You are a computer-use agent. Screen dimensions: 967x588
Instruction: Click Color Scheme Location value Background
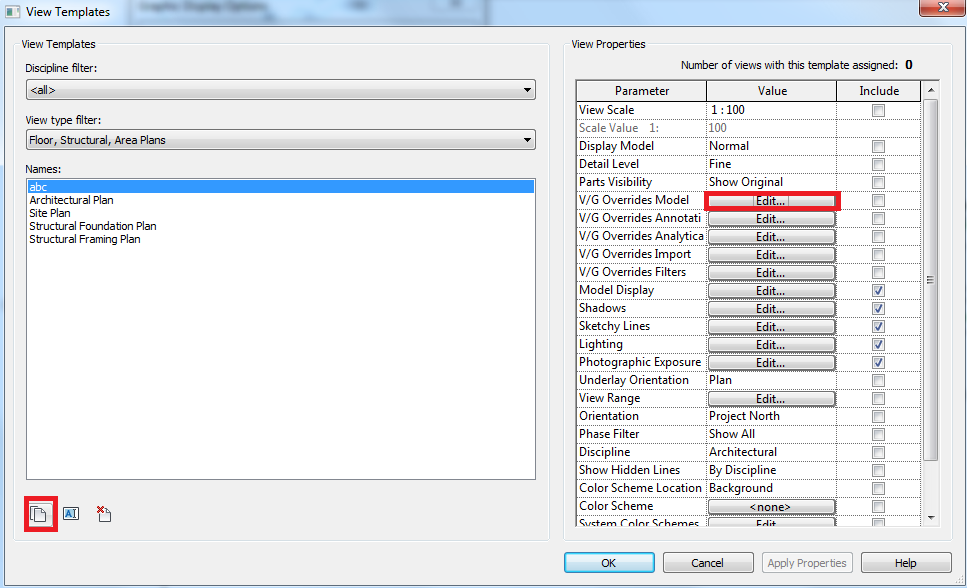pos(741,488)
